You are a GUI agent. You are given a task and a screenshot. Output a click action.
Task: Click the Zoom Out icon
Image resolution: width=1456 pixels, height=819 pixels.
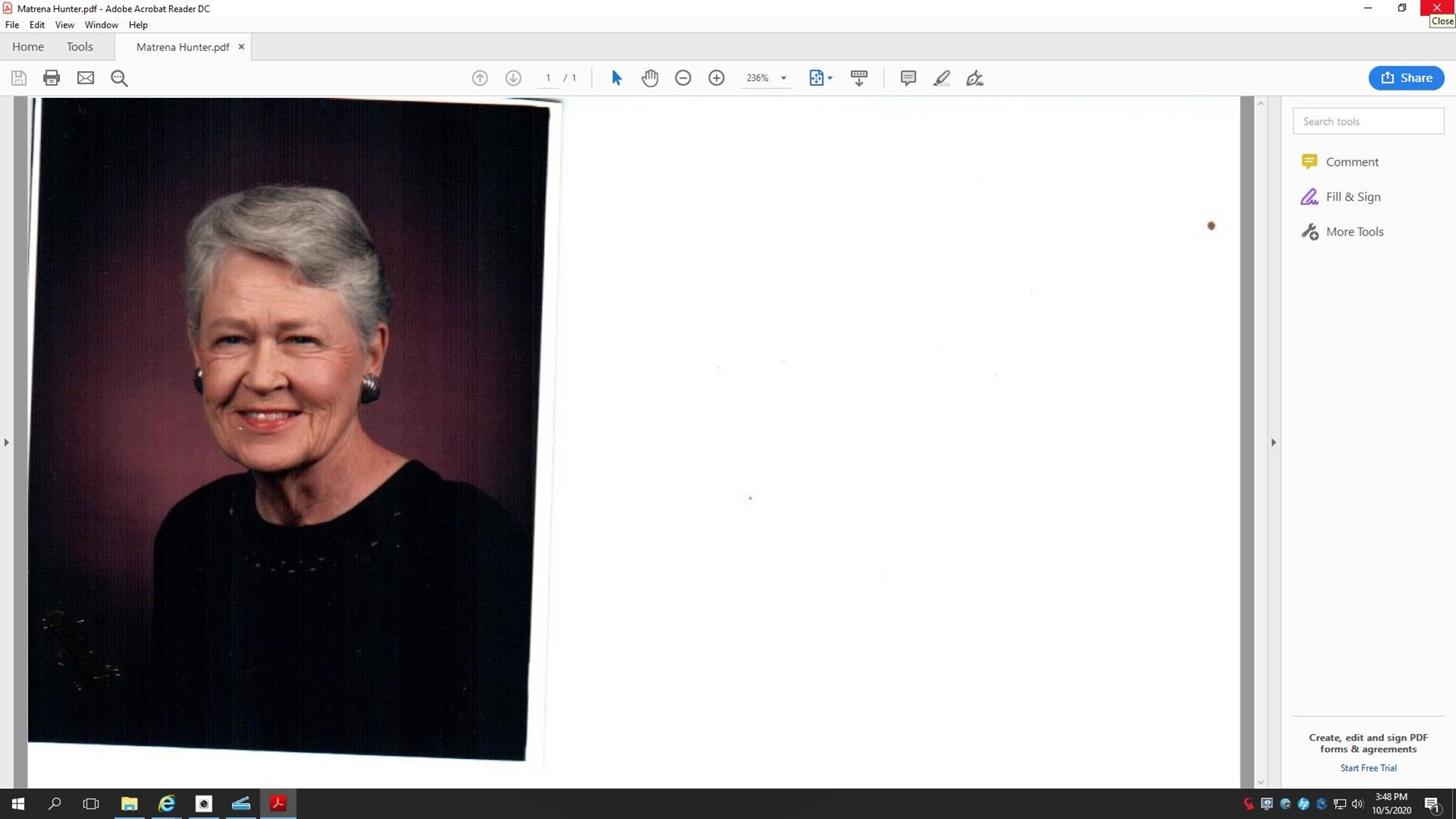click(x=684, y=78)
